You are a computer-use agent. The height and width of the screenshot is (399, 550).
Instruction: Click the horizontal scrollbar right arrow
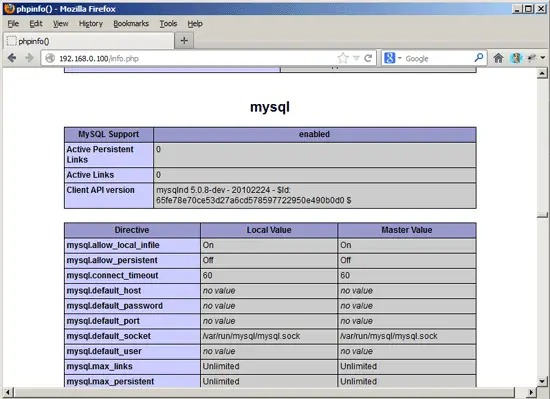(x=531, y=392)
